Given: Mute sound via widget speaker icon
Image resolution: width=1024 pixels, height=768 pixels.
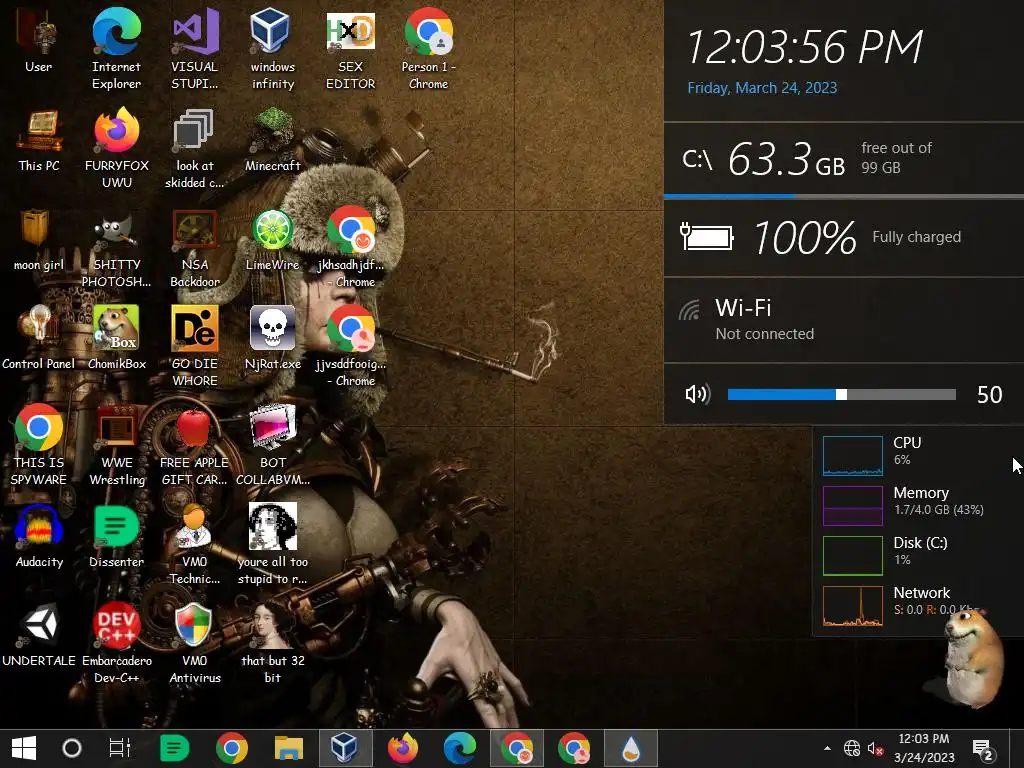Looking at the screenshot, I should [697, 394].
